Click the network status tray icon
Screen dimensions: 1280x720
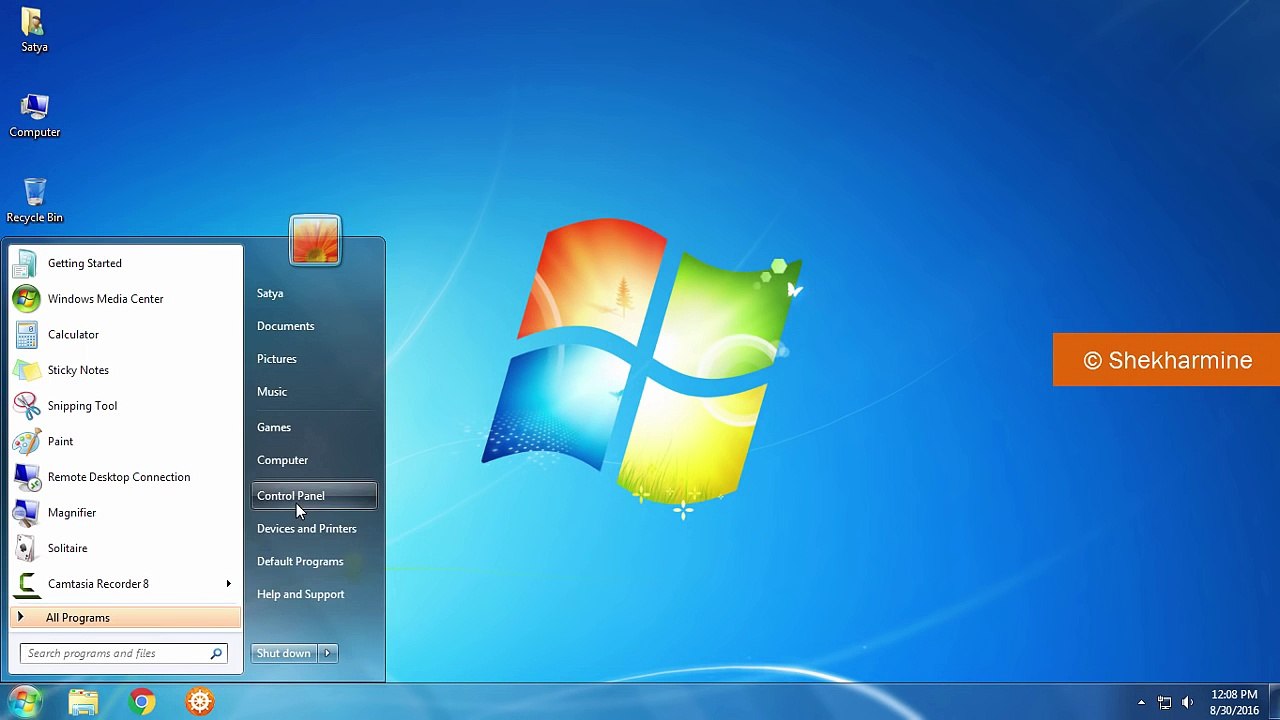tap(1164, 703)
